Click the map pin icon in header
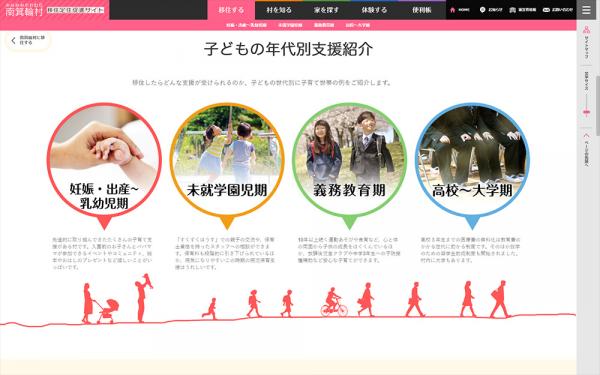 point(482,10)
